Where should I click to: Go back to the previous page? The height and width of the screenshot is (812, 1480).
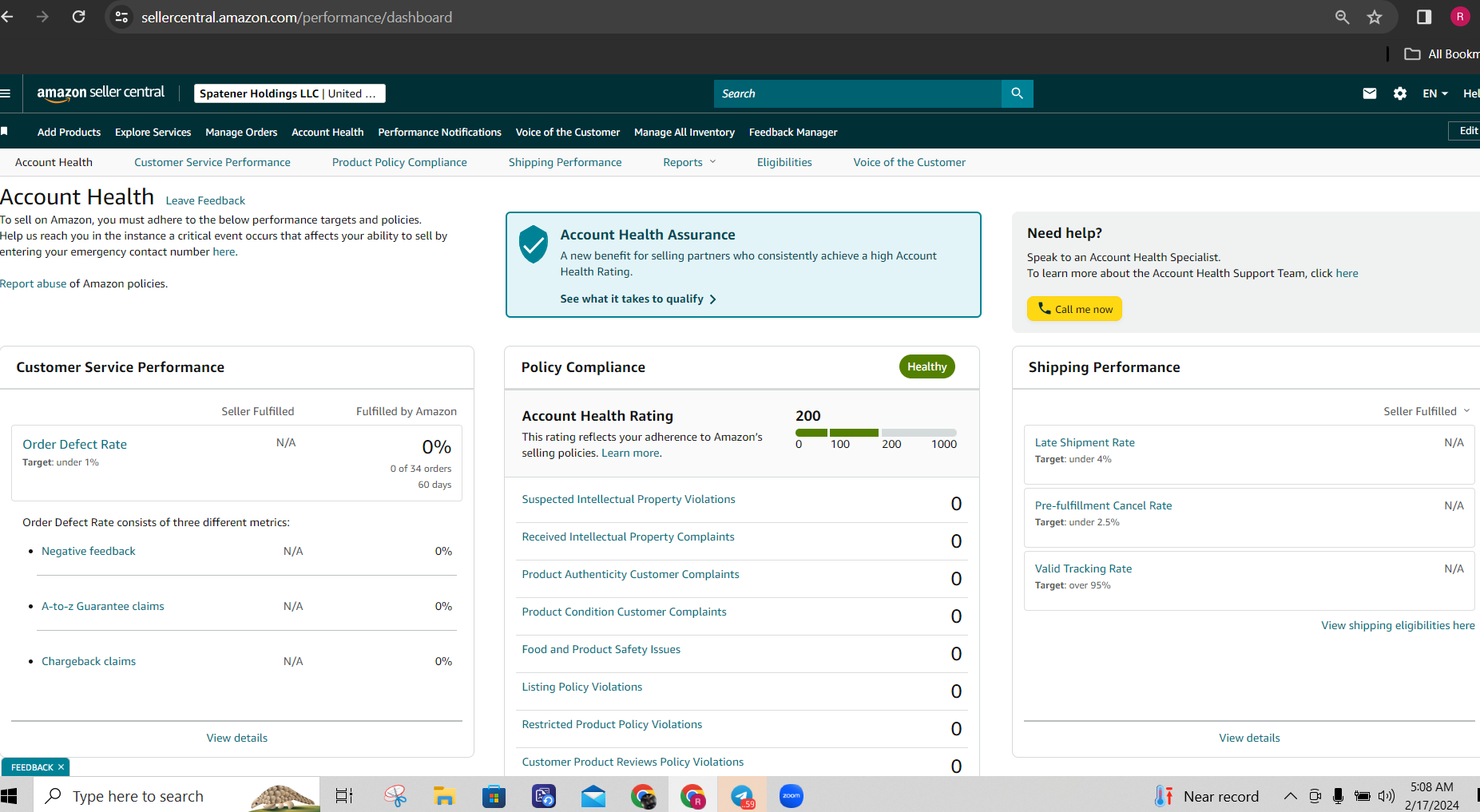coord(7,17)
